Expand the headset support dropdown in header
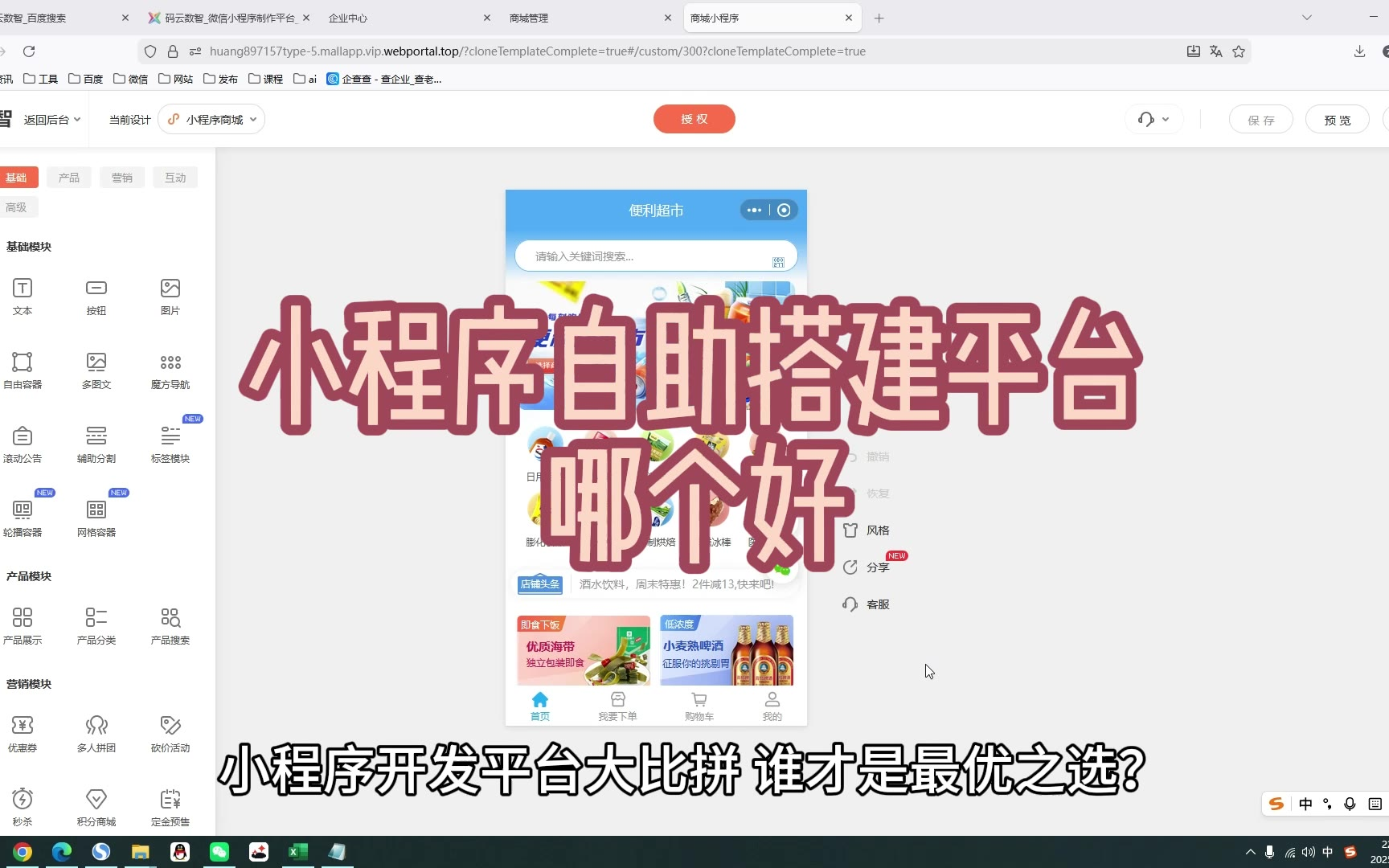1389x868 pixels. 1153,120
